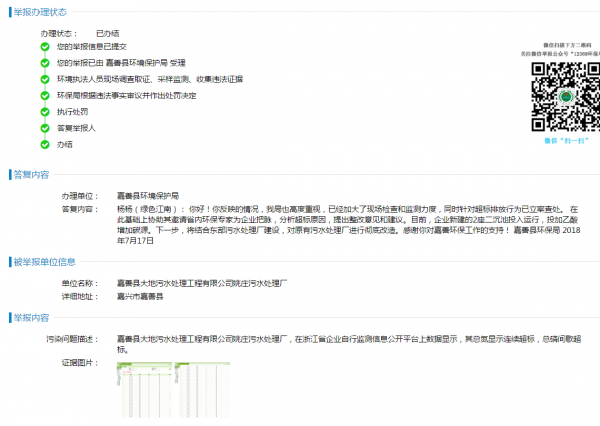This screenshot has width=600, height=426.
Task: Click the pollution description paragraph text
Action: click(349, 344)
